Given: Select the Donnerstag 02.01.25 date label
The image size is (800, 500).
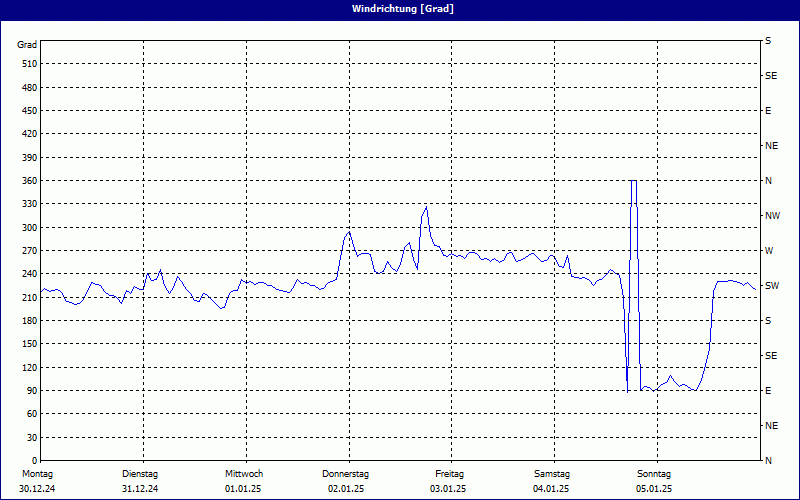Looking at the screenshot, I should pos(346,481).
